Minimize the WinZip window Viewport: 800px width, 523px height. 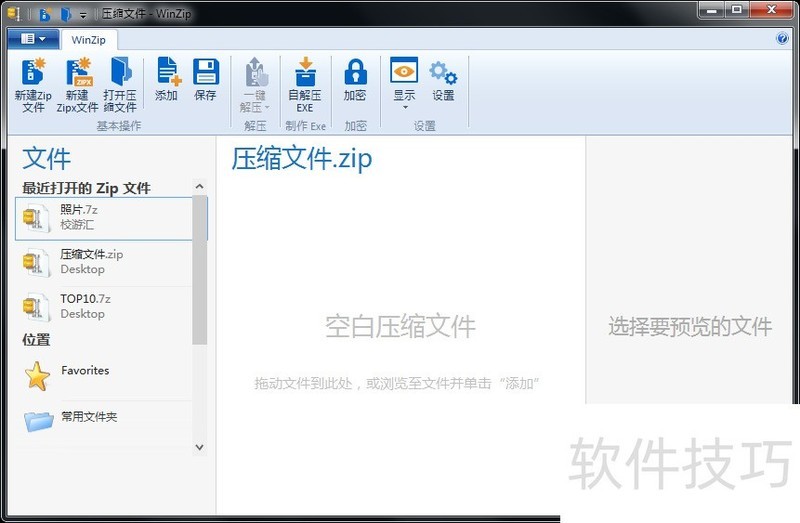tap(712, 10)
